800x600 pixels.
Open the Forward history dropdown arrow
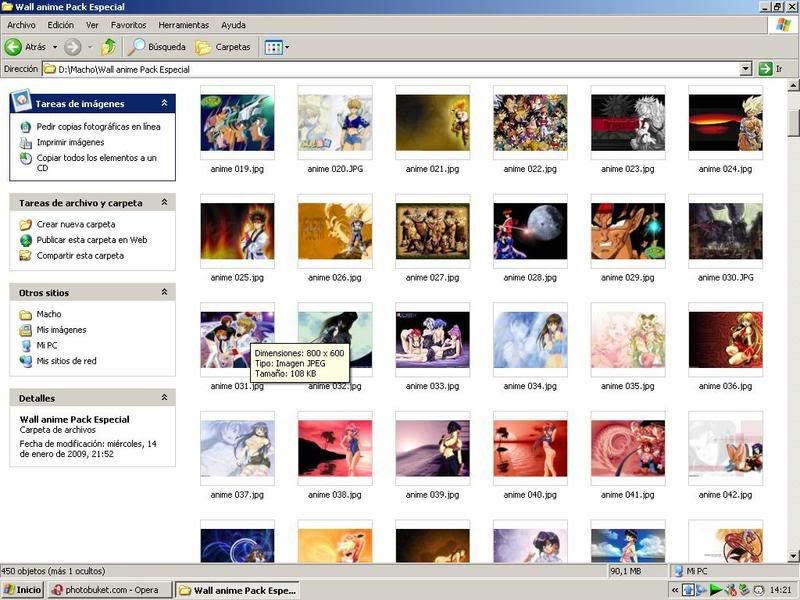(x=90, y=47)
